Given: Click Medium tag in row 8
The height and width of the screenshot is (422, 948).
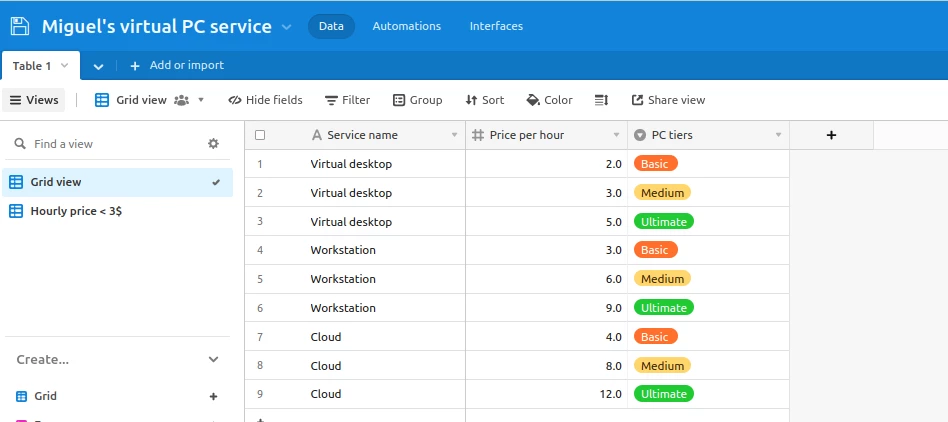Looking at the screenshot, I should [x=662, y=366].
